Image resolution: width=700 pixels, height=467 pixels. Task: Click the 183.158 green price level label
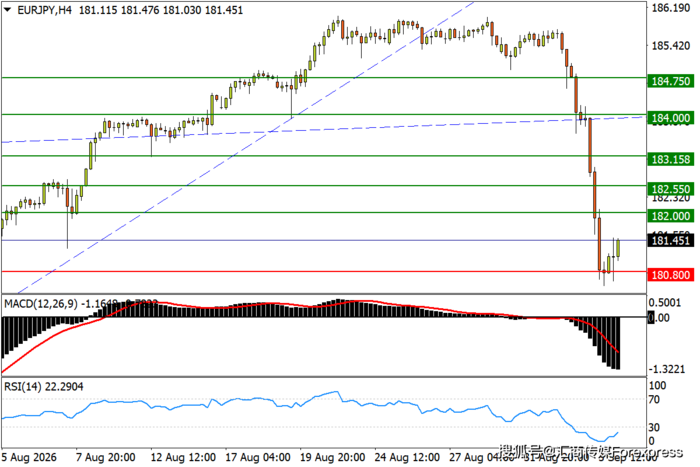[x=671, y=159]
